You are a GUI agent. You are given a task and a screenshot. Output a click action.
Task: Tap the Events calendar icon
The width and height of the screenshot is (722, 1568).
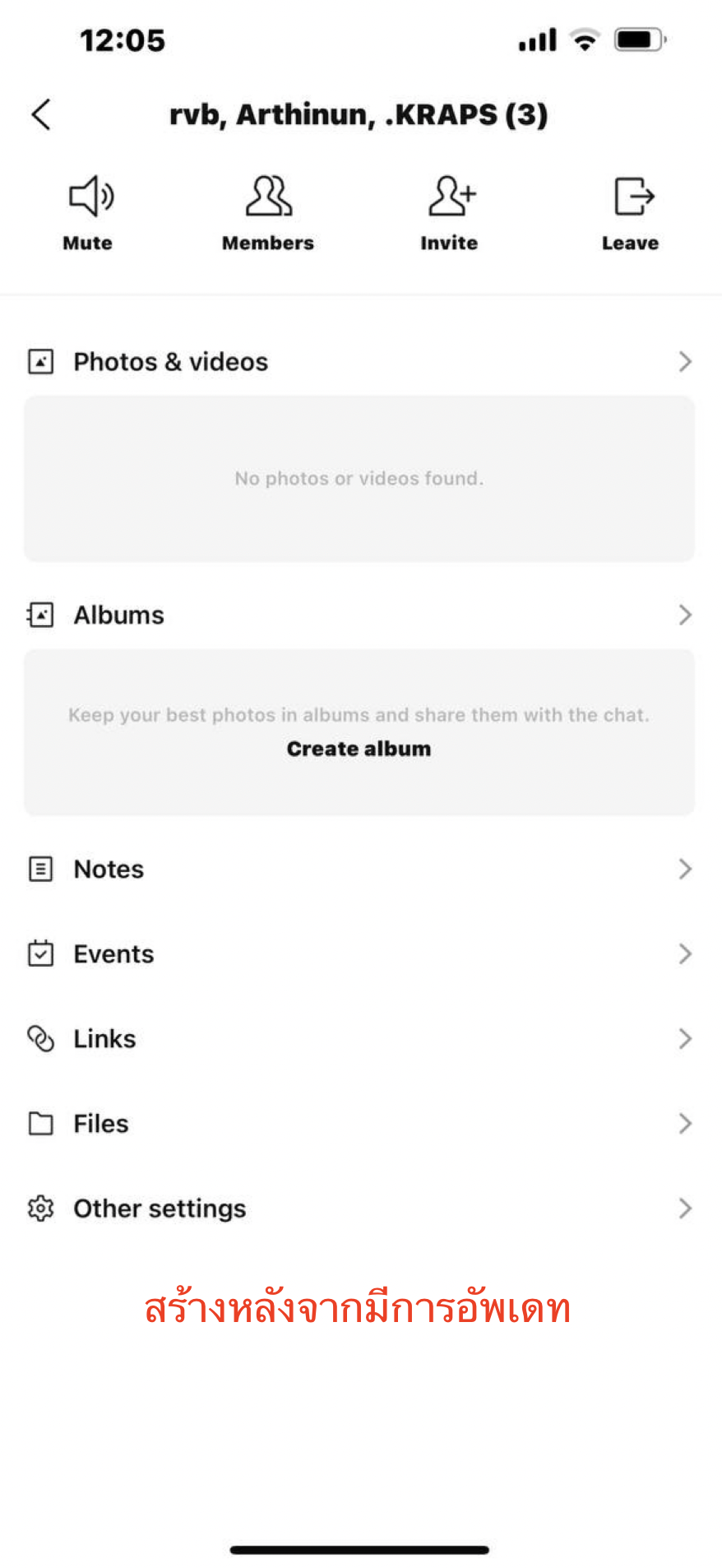(40, 954)
